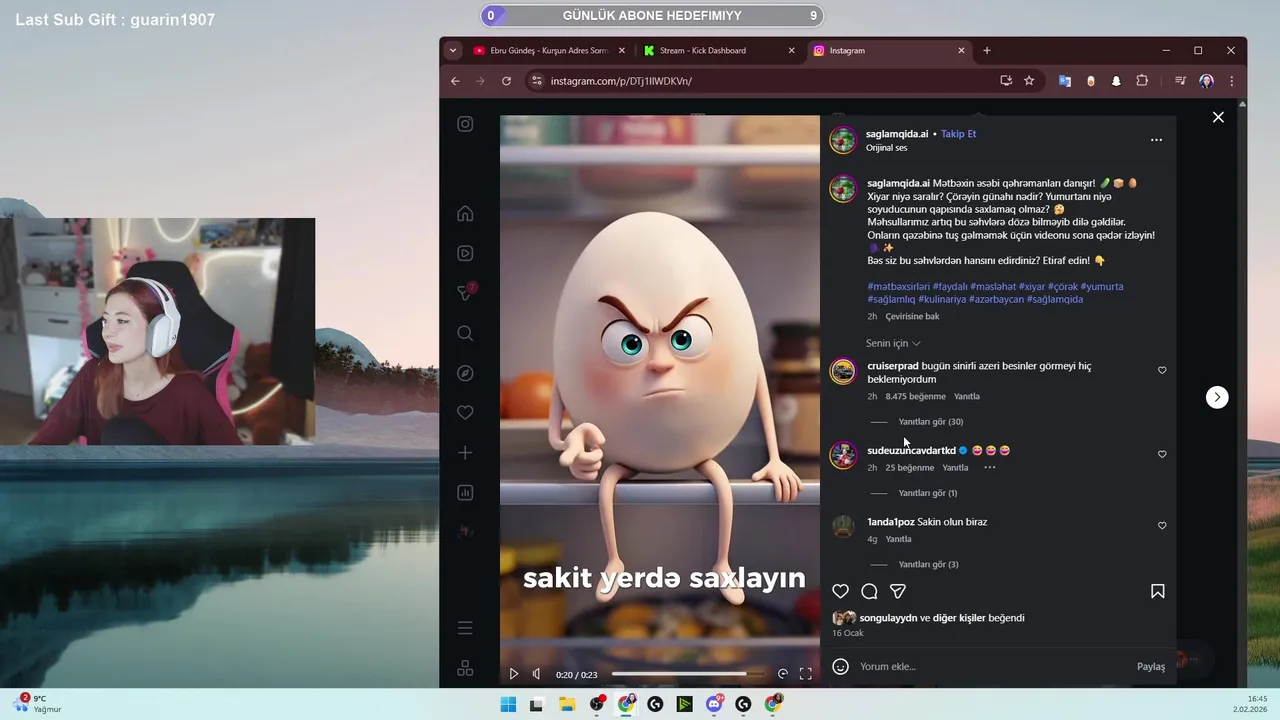This screenshot has height=720, width=1280.
Task: Open the Google Translate extension icon
Action: tap(1065, 81)
